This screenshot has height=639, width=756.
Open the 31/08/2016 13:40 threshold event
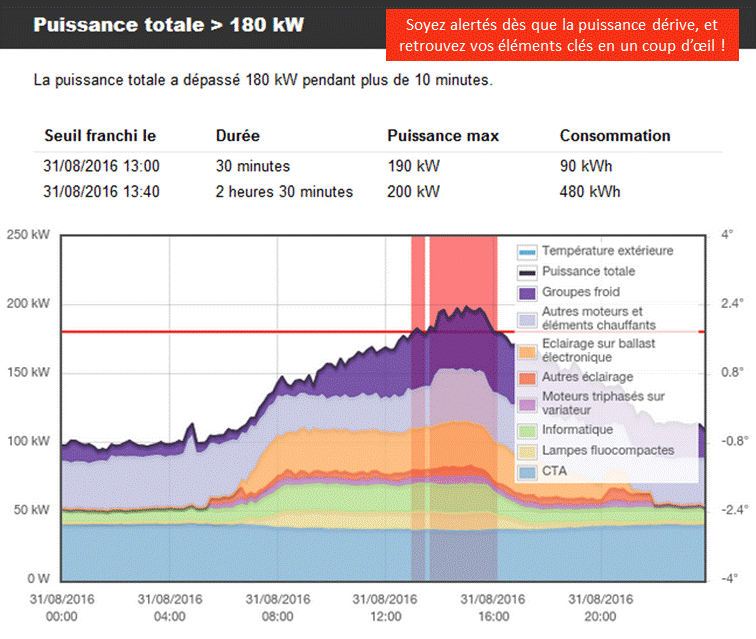tap(102, 192)
